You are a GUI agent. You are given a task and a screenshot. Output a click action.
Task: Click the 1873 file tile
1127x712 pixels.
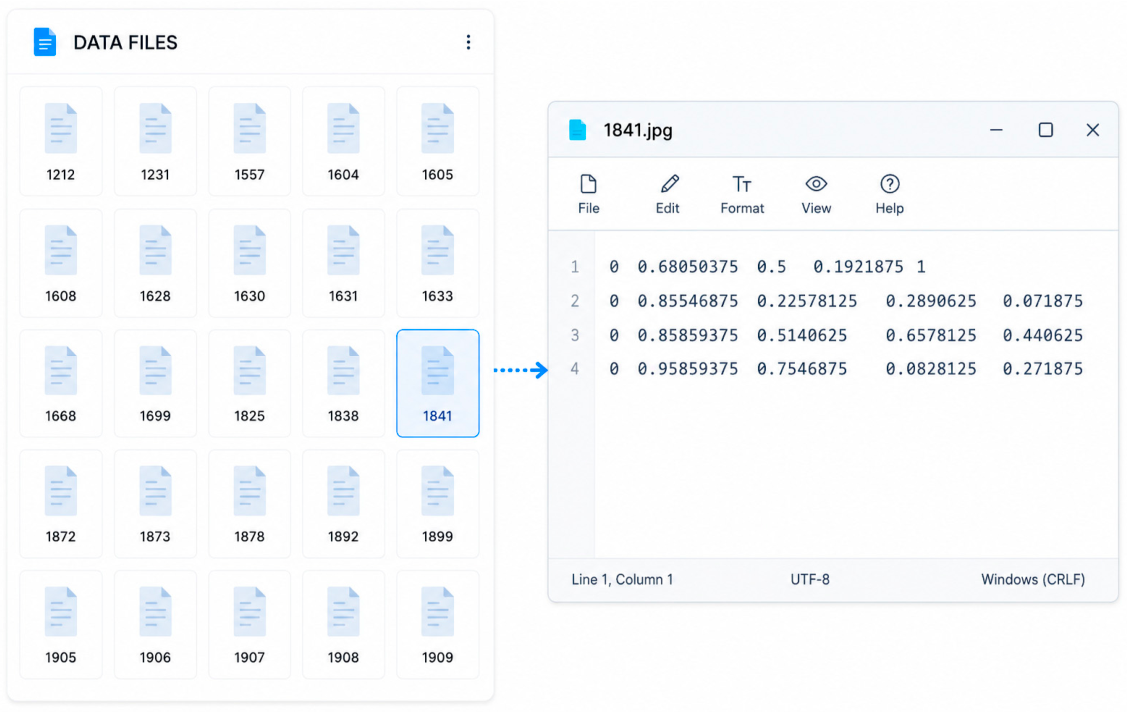(155, 504)
